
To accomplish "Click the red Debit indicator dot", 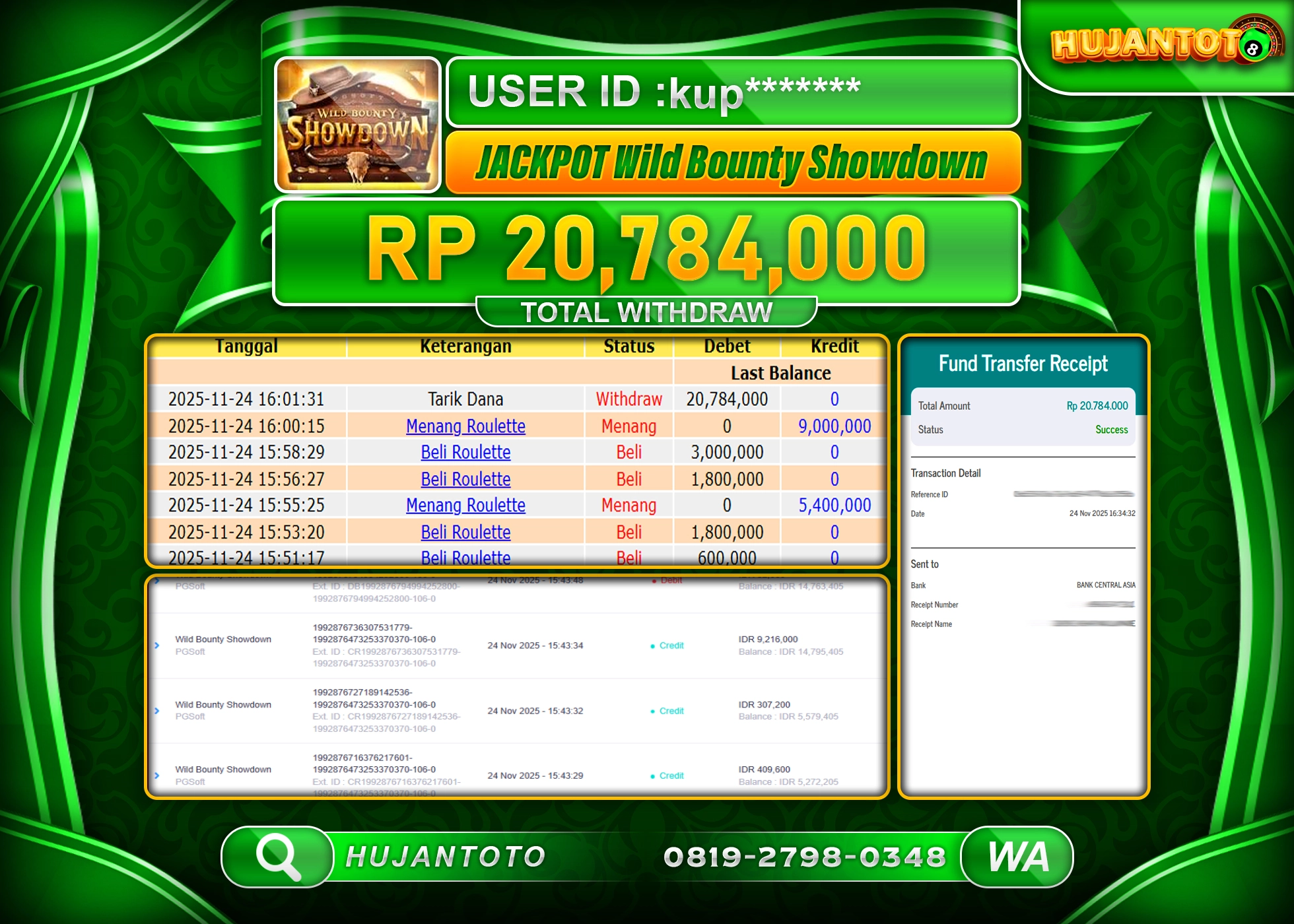I will point(652,579).
